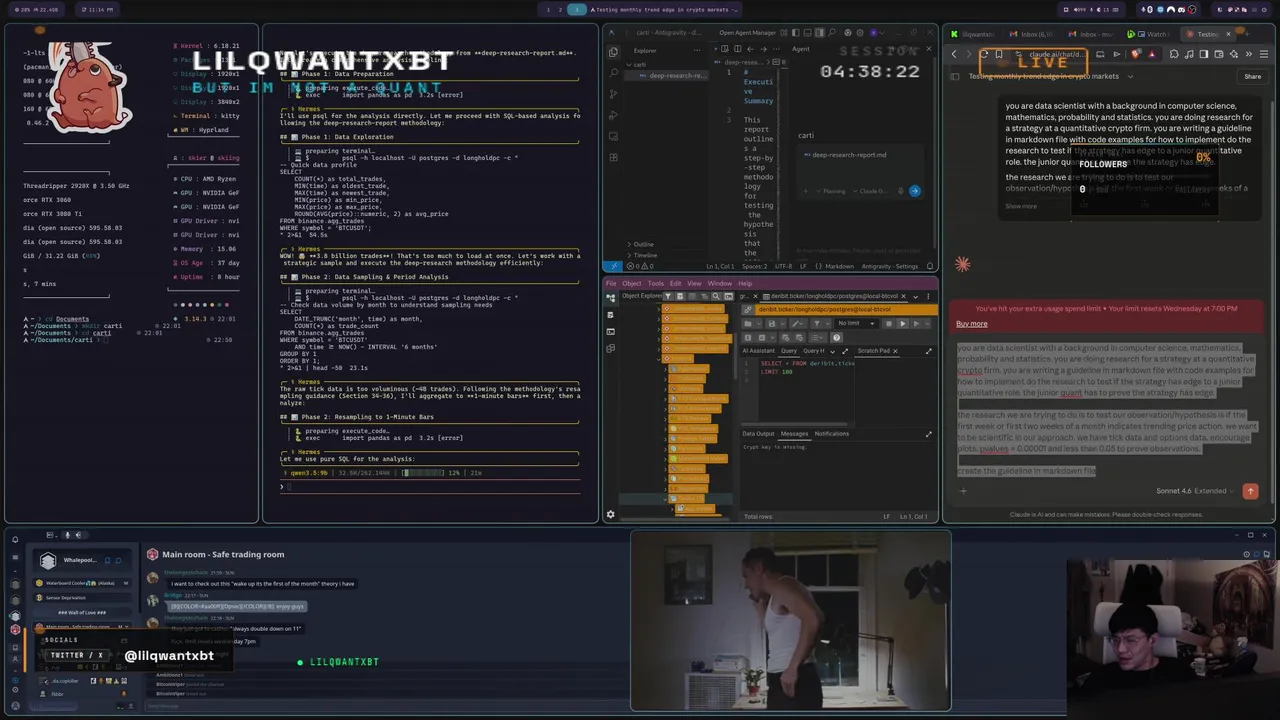Click the send message button in Claude
1280x720 pixels.
click(1250, 491)
